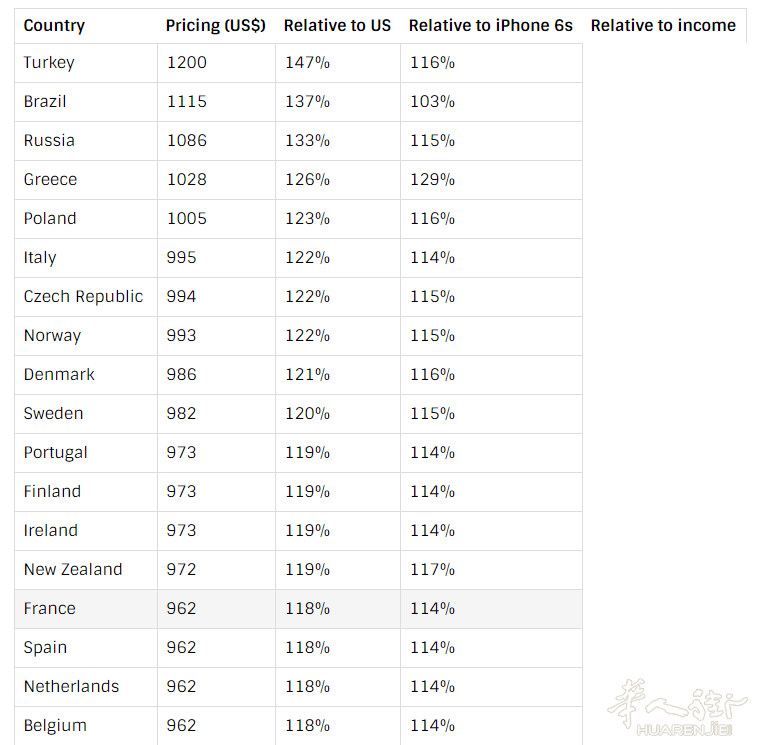Screen dimensions: 757x745
Task: Click the Relative to income header
Action: tap(663, 25)
